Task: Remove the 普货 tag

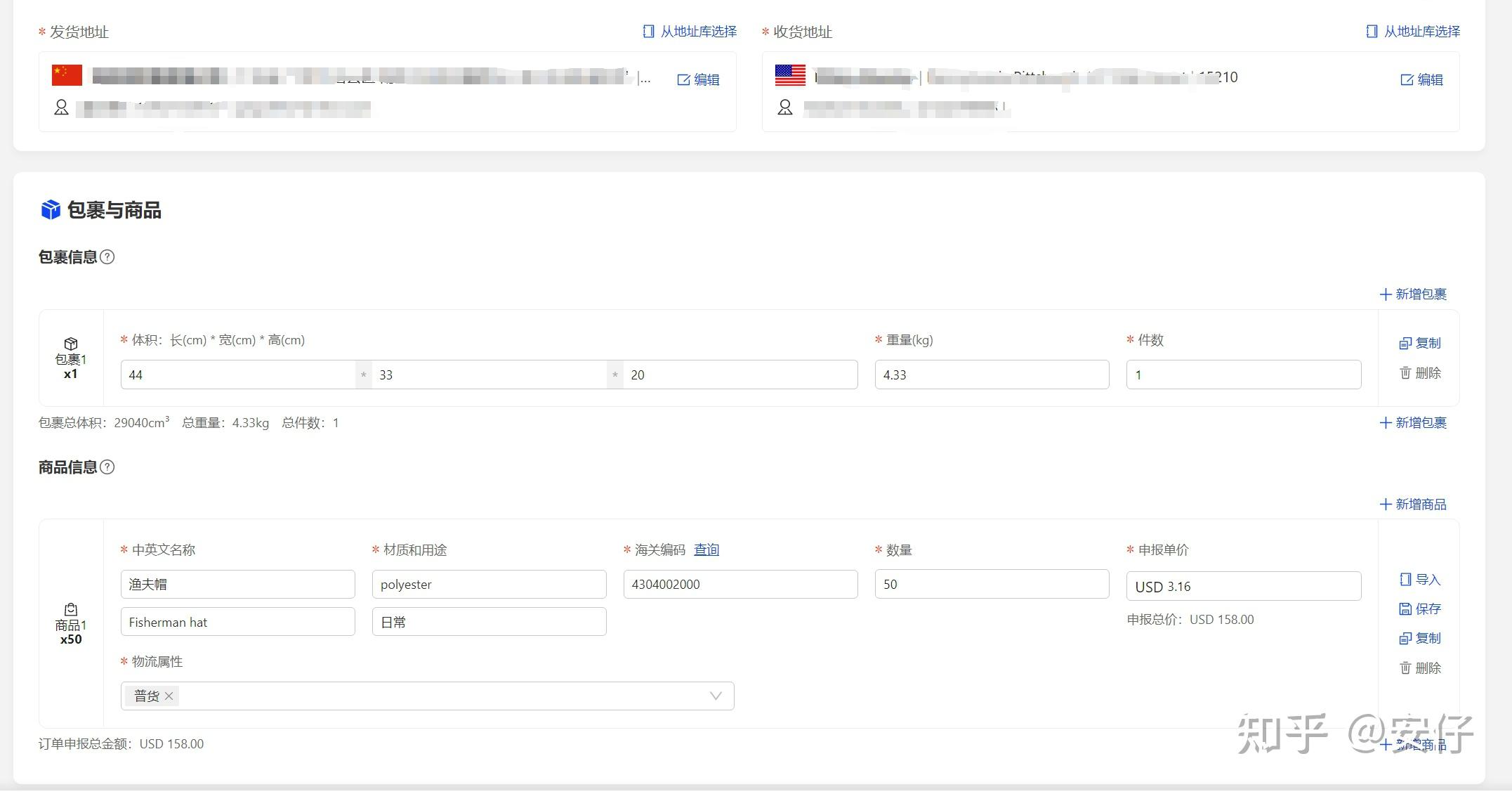Action: pyautogui.click(x=169, y=696)
